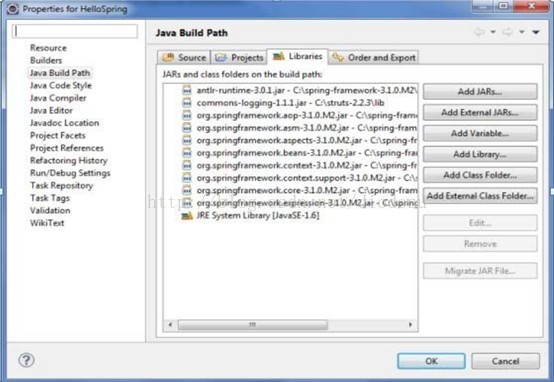Click the Add Variable... button

click(480, 133)
